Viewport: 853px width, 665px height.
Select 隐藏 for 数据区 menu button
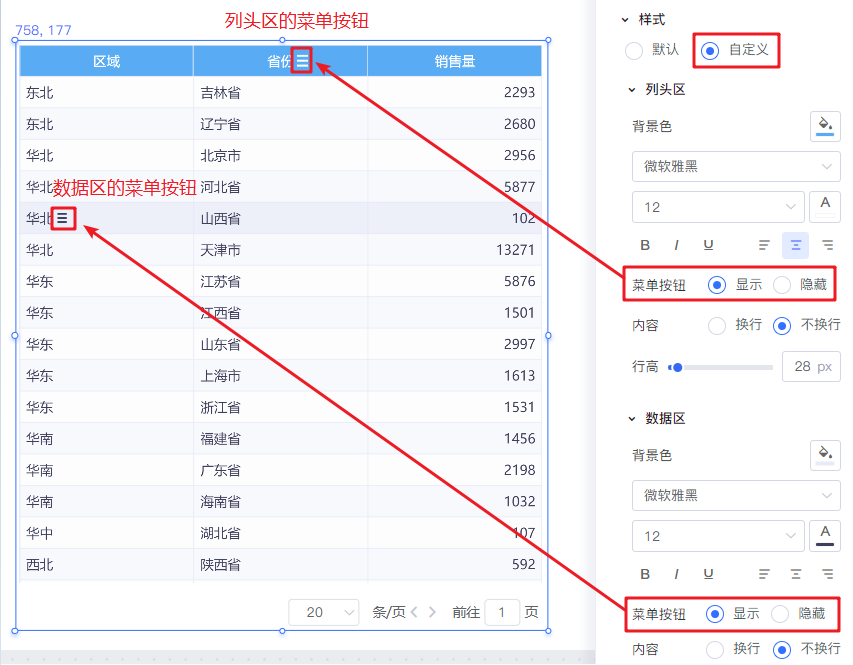tap(780, 614)
